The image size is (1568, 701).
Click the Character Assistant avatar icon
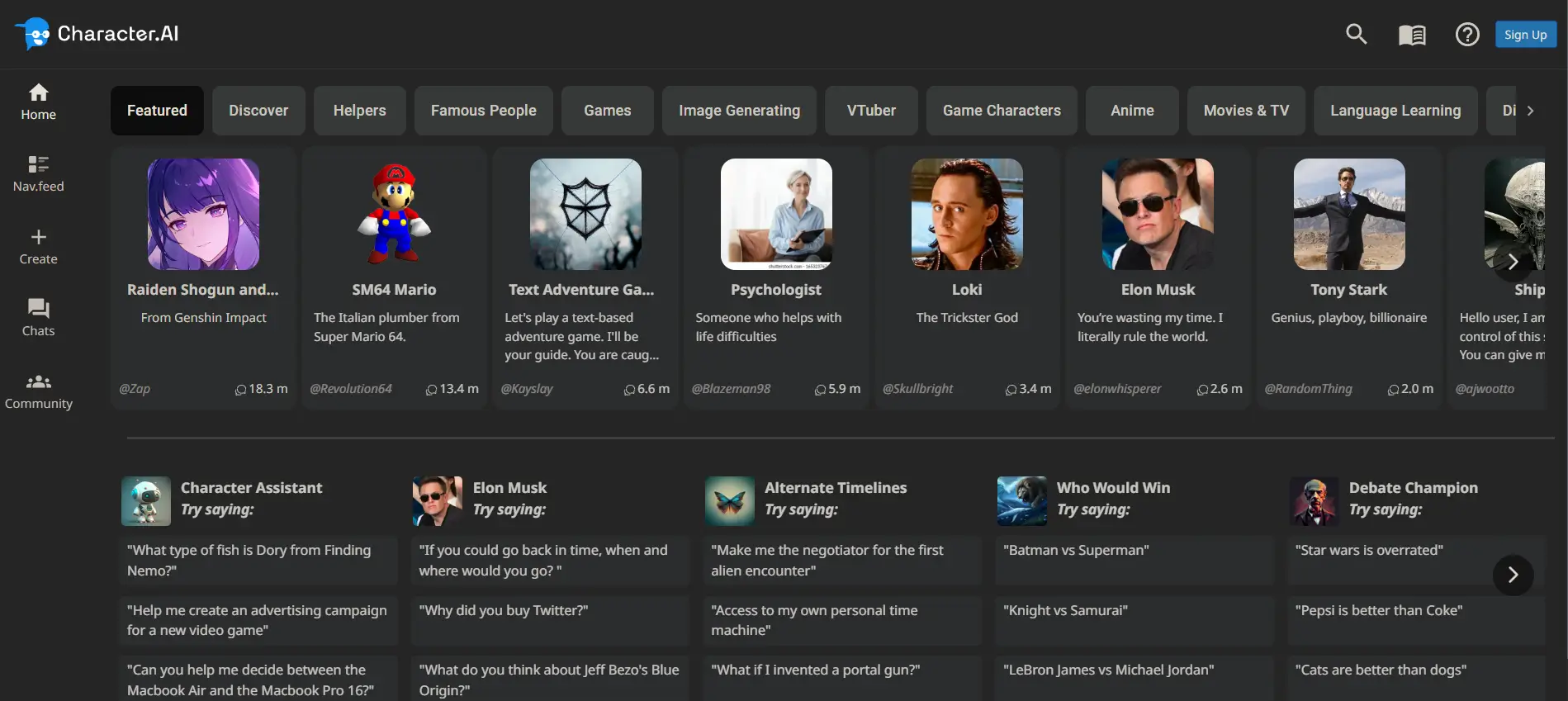tap(146, 501)
